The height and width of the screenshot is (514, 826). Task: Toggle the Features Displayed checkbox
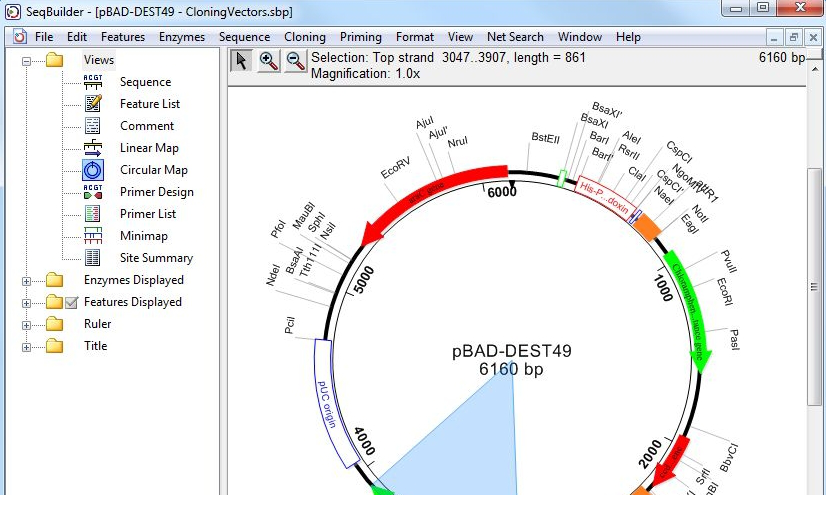tap(72, 302)
